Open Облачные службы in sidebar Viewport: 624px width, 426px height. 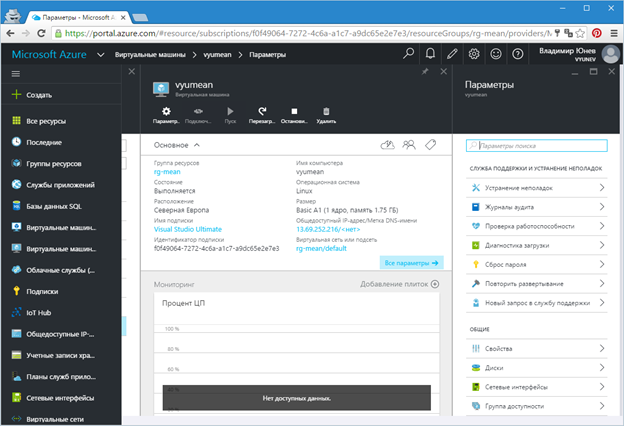(x=61, y=270)
